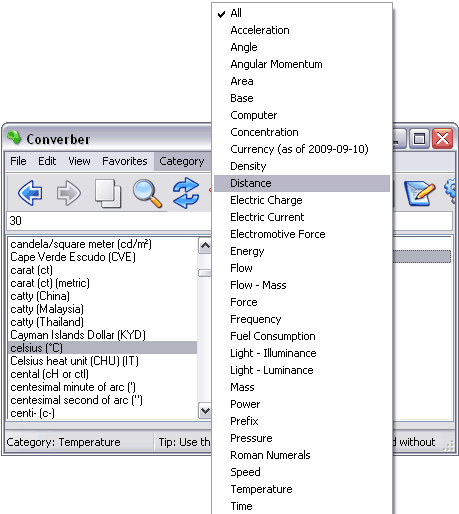Select highlighted Distance category
Viewport: 459px width, 514px height.
(x=302, y=183)
